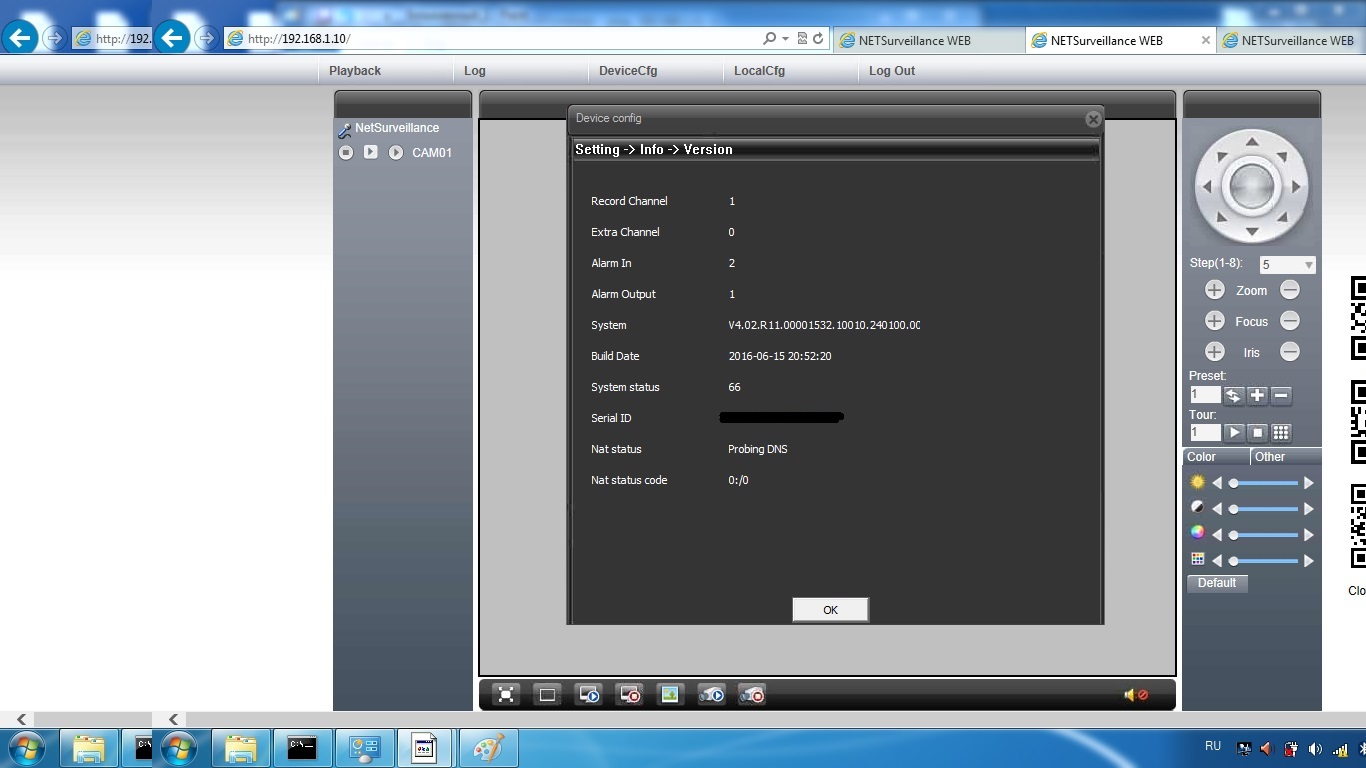The height and width of the screenshot is (768, 1366).
Task: Open the Step(1-8) dropdown
Action: point(1308,265)
